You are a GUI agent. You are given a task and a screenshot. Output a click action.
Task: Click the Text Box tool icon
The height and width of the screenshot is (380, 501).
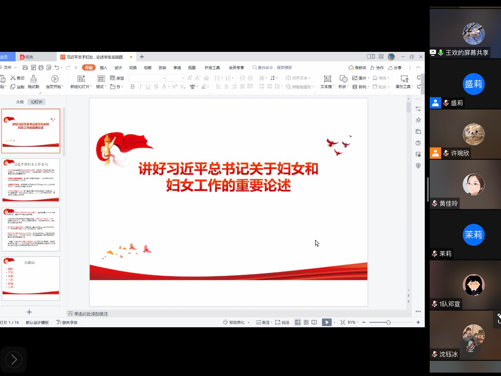328,79
